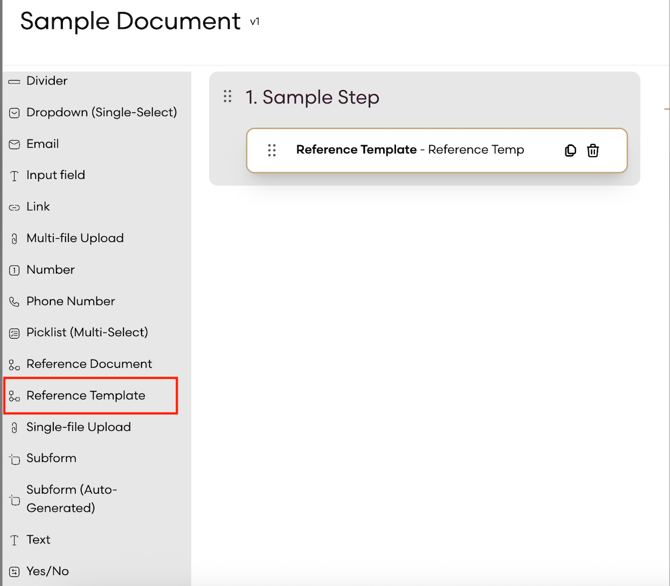Viewport: 670px width, 586px height.
Task: Click the Link chain icon
Action: point(14,207)
